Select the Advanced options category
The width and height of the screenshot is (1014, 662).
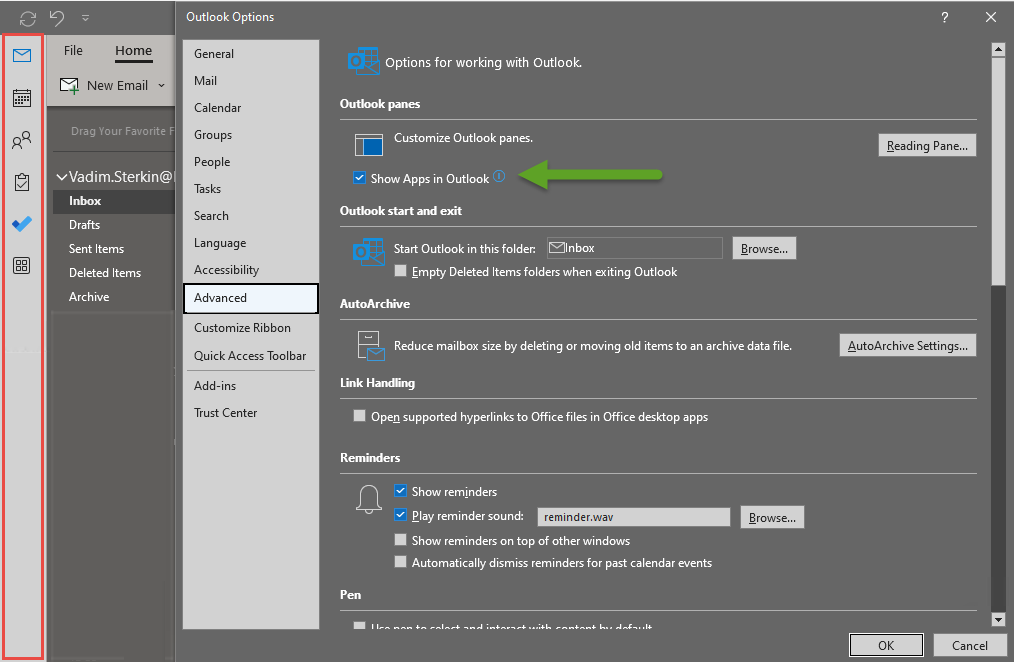251,298
